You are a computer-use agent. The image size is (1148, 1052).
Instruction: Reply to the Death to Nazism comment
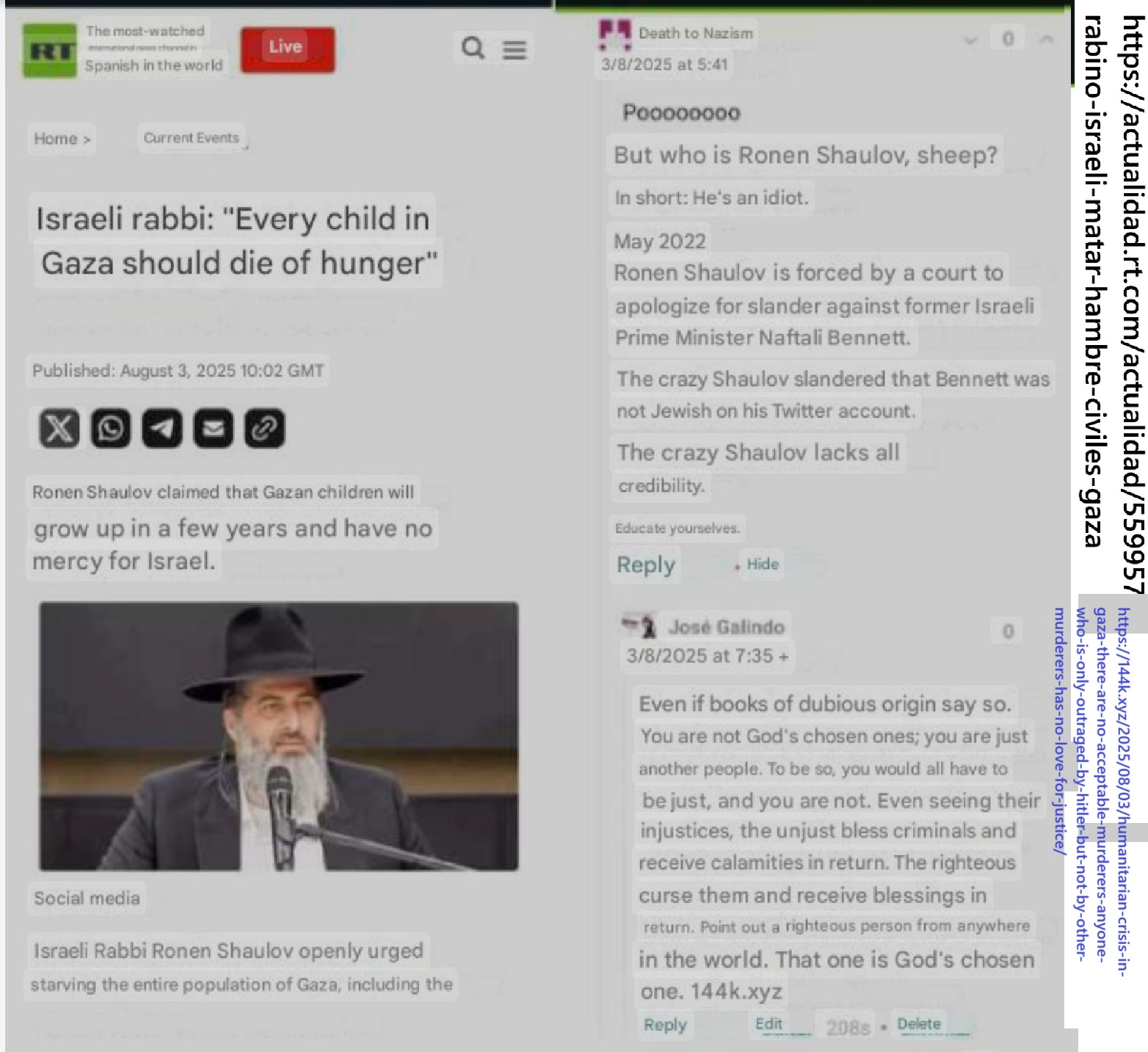[645, 565]
